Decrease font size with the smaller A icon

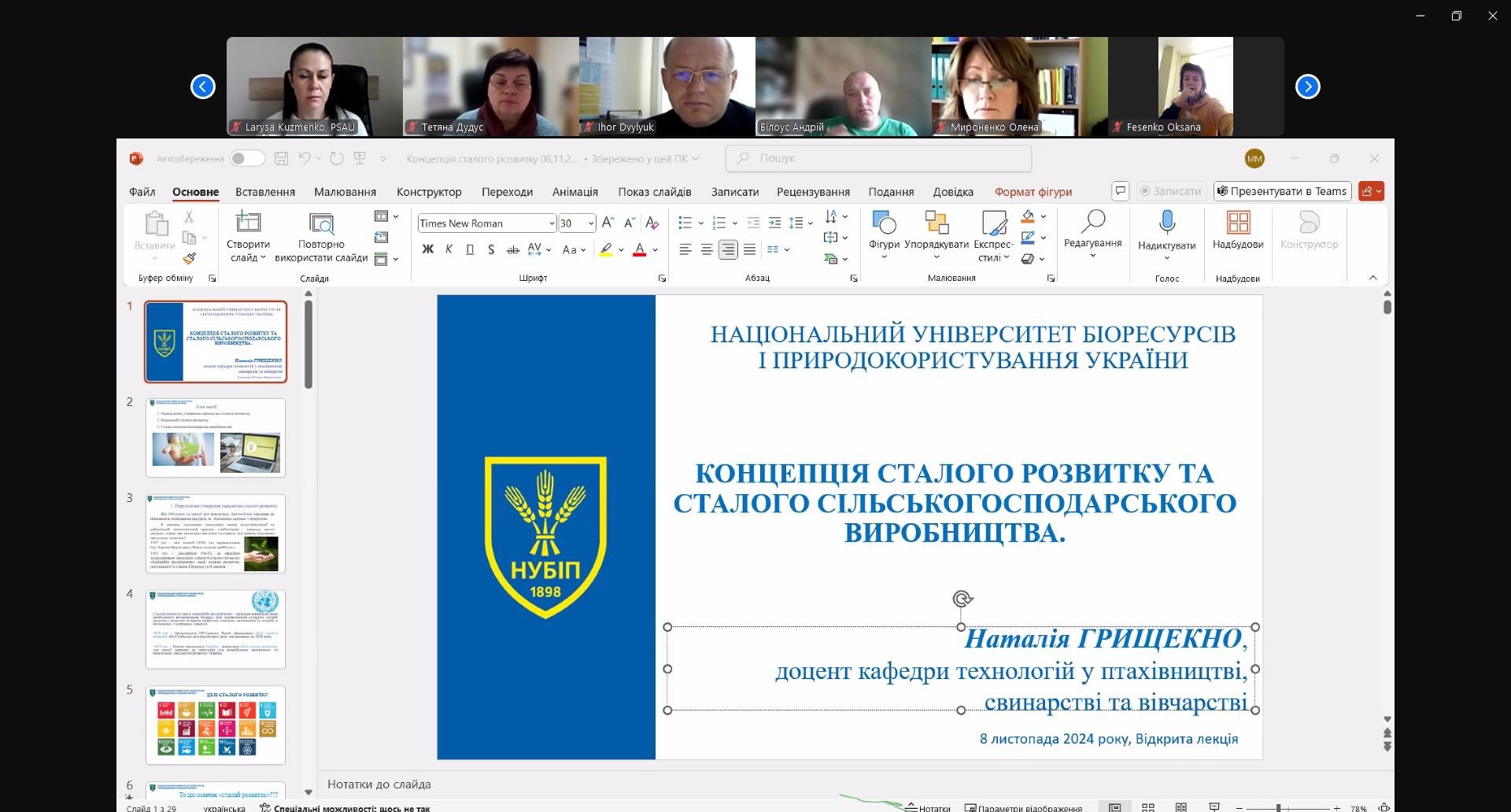pyautogui.click(x=629, y=223)
